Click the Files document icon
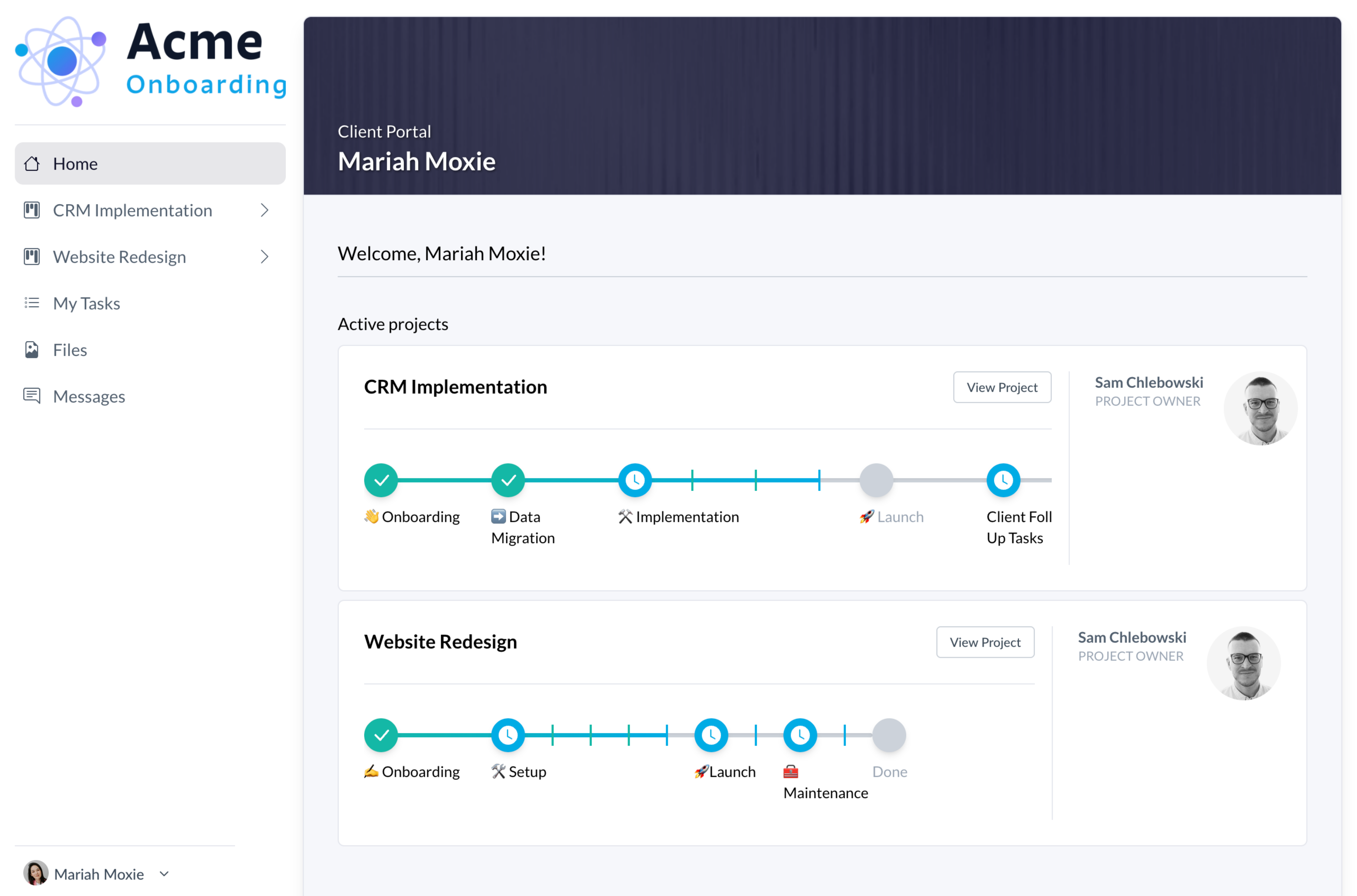 point(32,350)
